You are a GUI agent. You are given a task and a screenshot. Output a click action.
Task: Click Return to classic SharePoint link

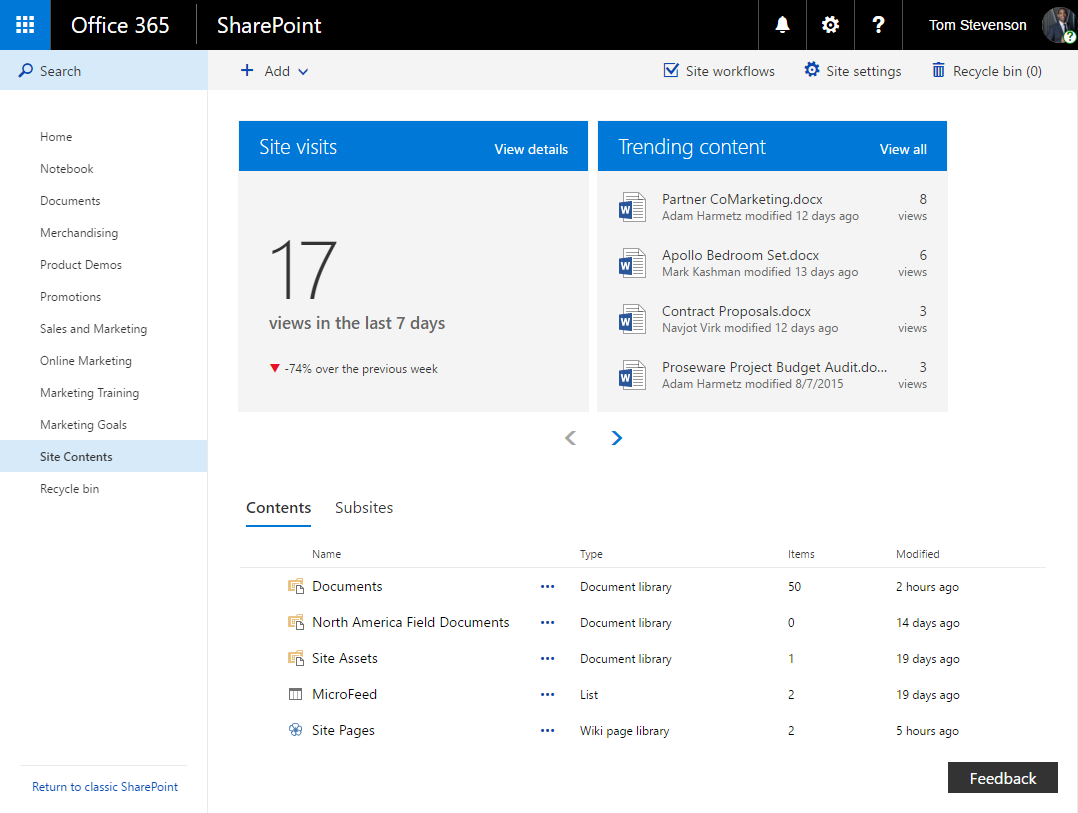point(104,787)
